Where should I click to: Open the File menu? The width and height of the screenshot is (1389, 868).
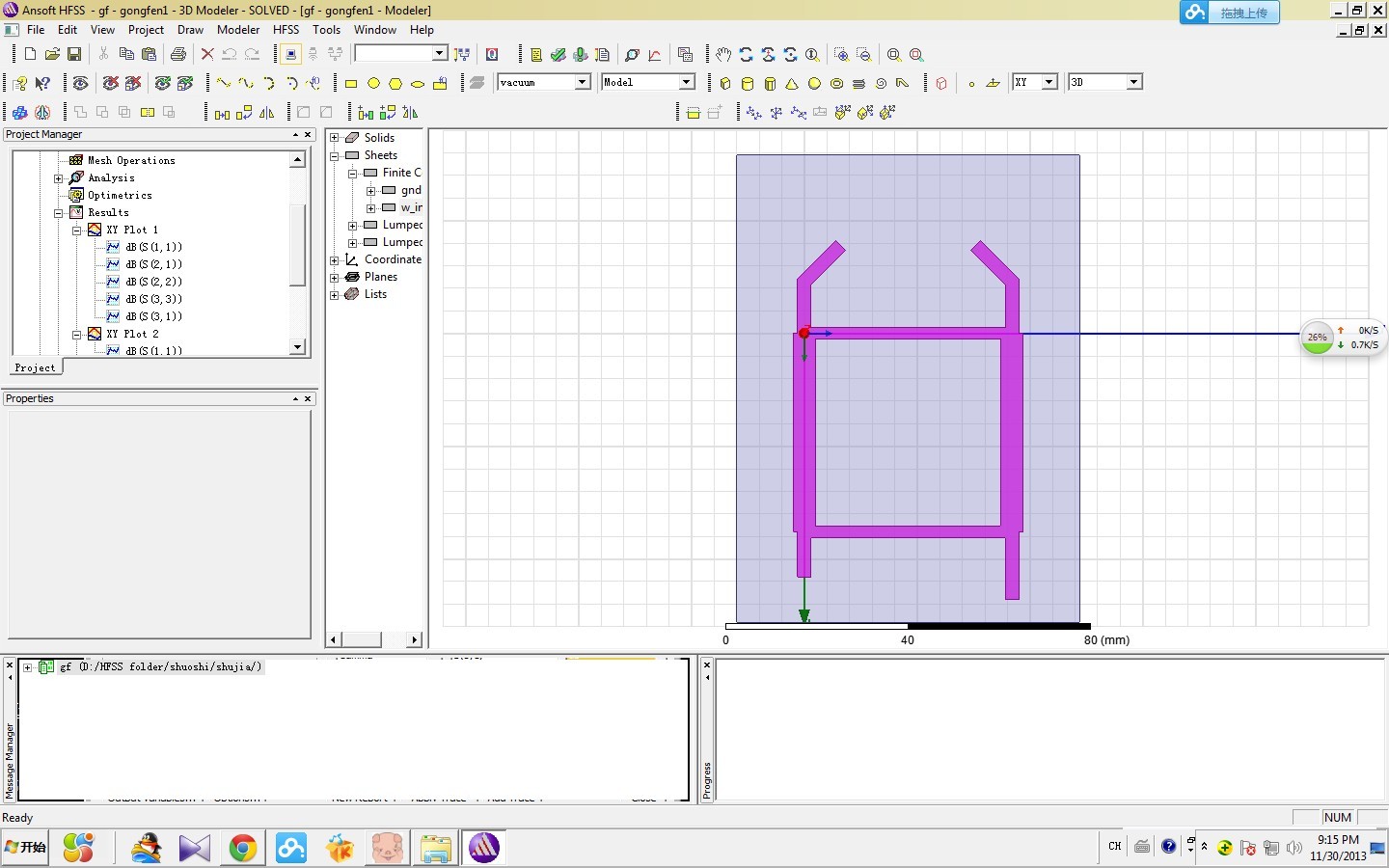pyautogui.click(x=36, y=30)
